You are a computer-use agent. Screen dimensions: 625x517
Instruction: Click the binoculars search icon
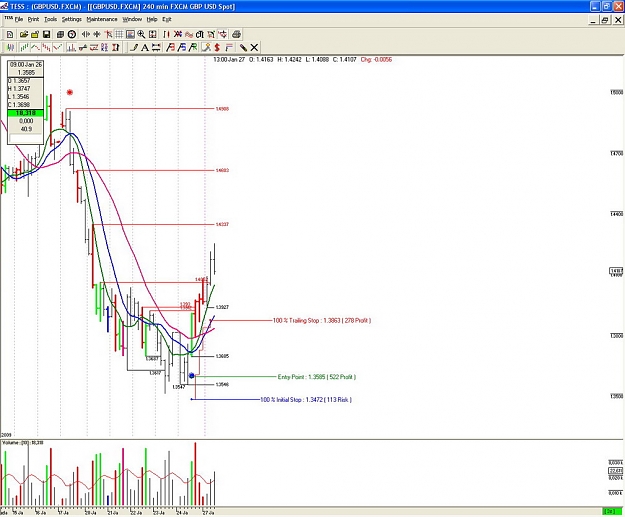point(200,34)
